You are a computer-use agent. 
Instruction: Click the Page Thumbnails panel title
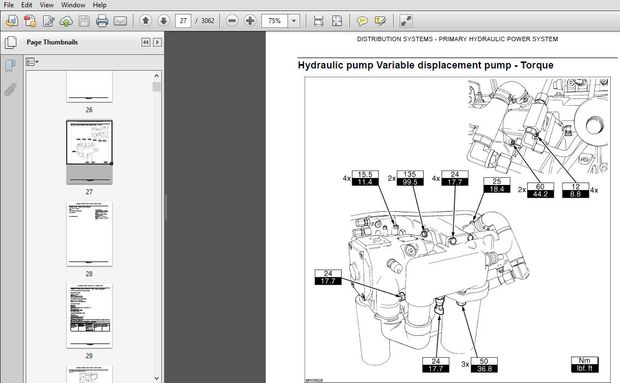[x=52, y=42]
